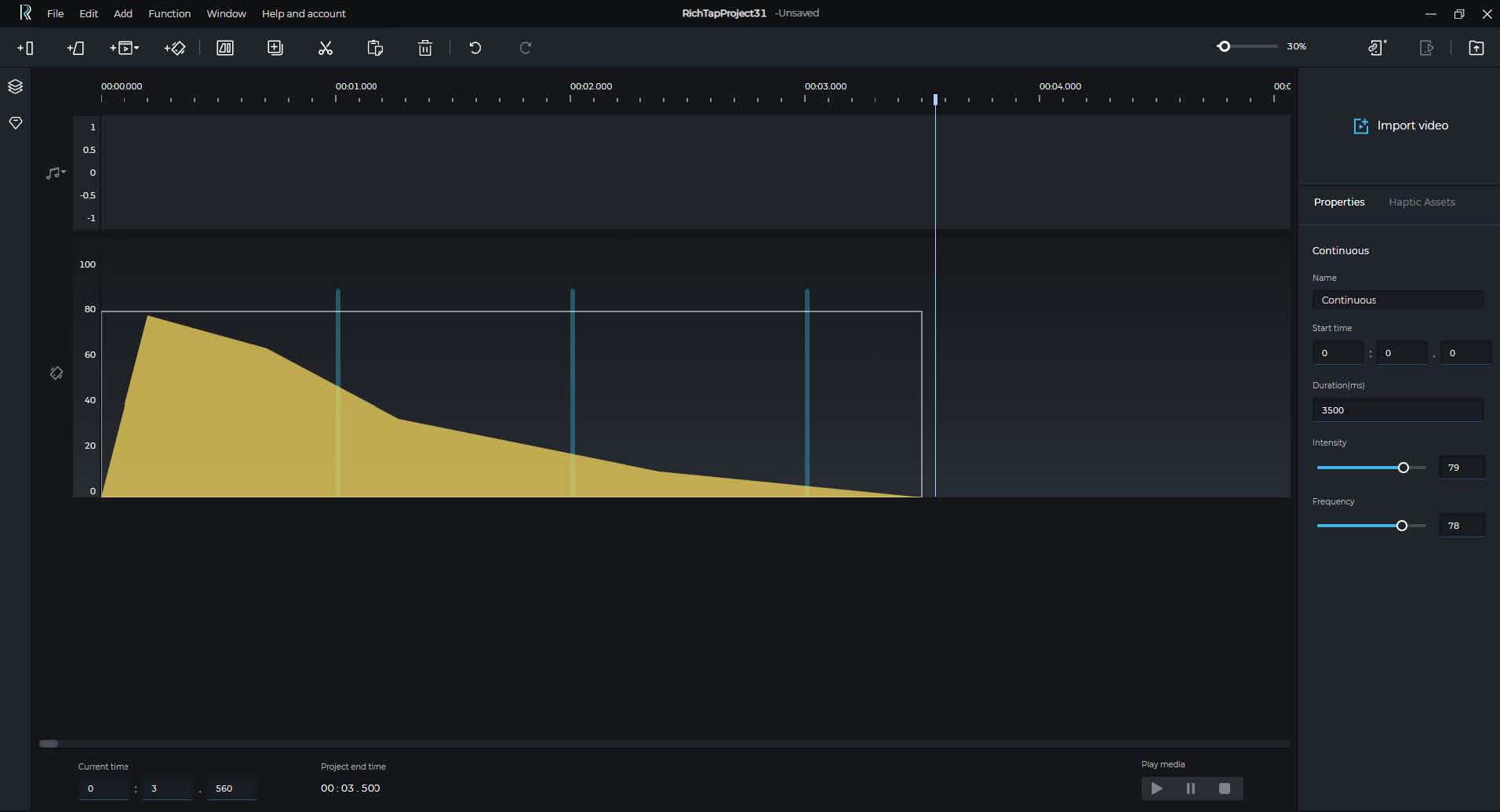Adjust the Intensity slider
1500x812 pixels.
pos(1404,468)
